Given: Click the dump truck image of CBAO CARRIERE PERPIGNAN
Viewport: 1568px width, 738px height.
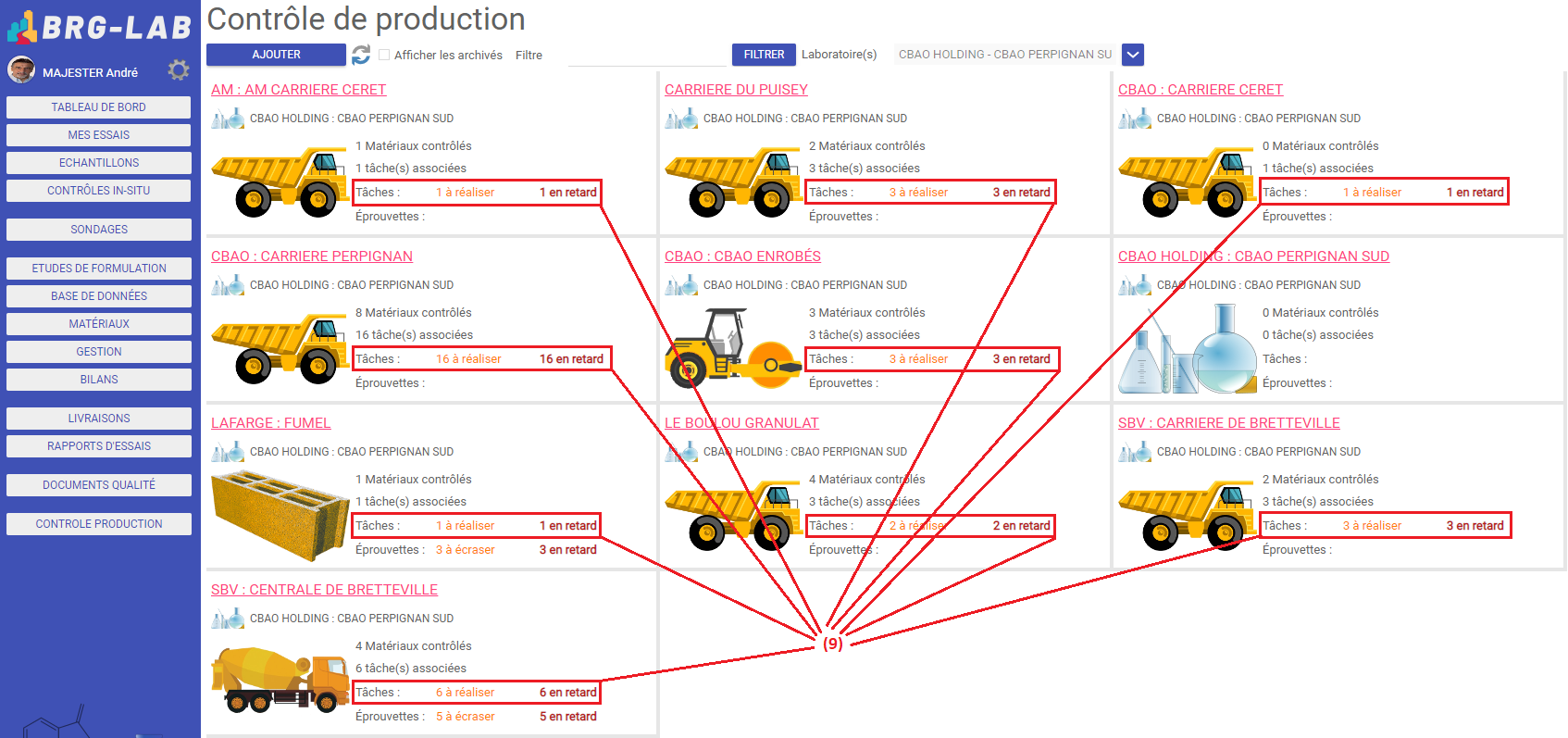Looking at the screenshot, I should coord(280,348).
